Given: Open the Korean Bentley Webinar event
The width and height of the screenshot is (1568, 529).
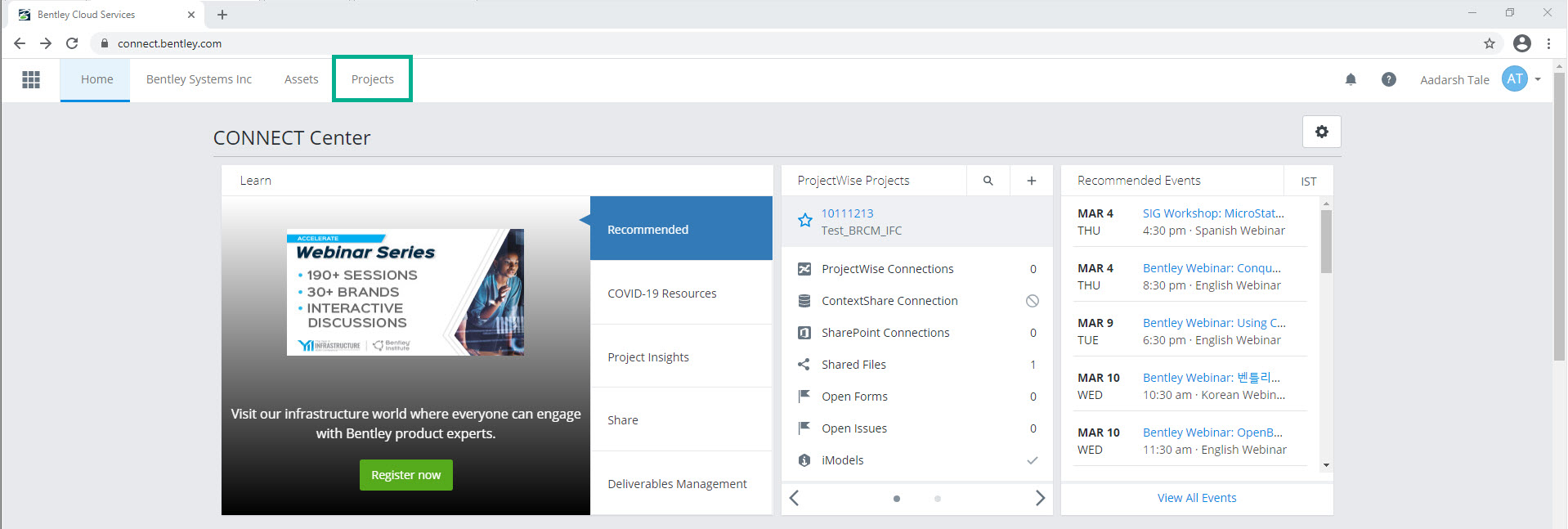Looking at the screenshot, I should pyautogui.click(x=1212, y=378).
